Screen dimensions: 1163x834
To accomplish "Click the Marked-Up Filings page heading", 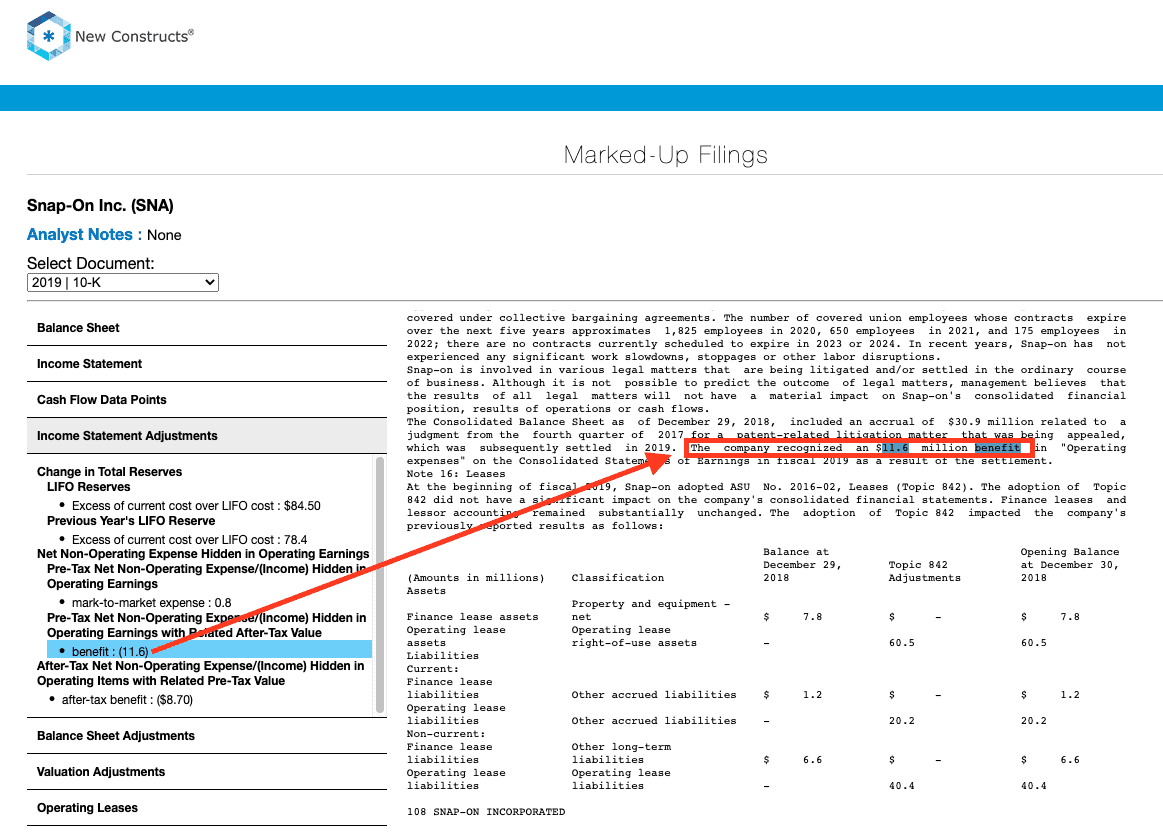I will [665, 154].
